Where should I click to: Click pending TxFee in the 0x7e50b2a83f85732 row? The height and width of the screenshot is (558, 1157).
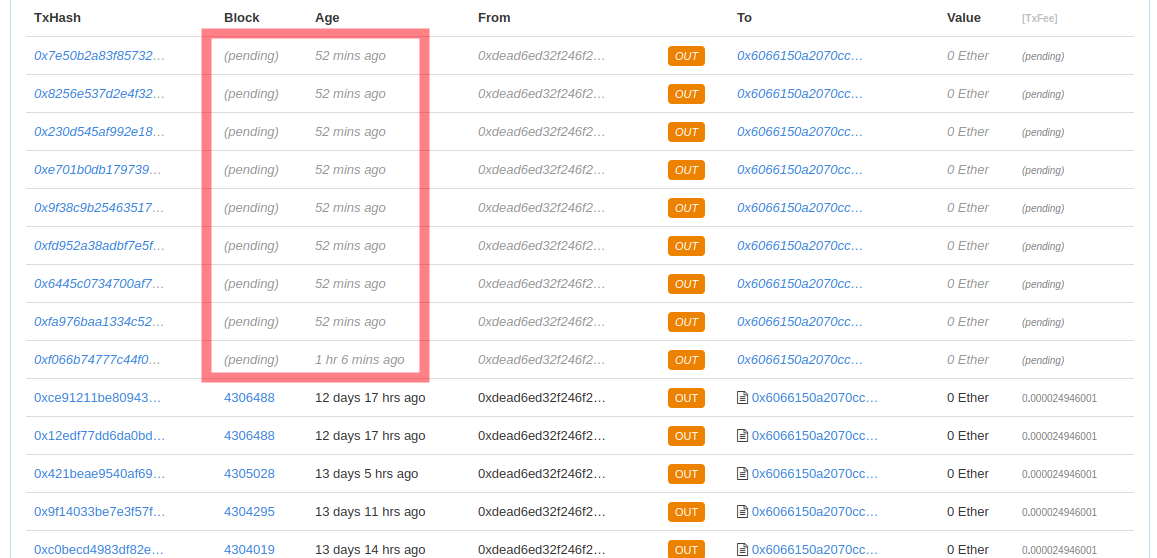pos(1043,56)
